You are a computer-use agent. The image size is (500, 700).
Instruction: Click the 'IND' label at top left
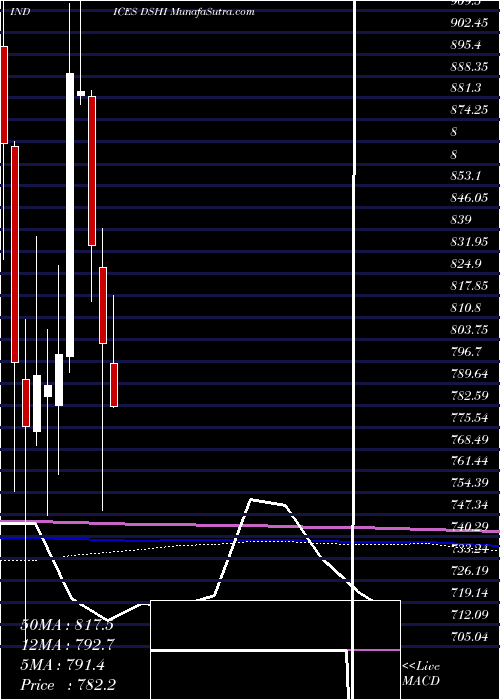(20, 12)
